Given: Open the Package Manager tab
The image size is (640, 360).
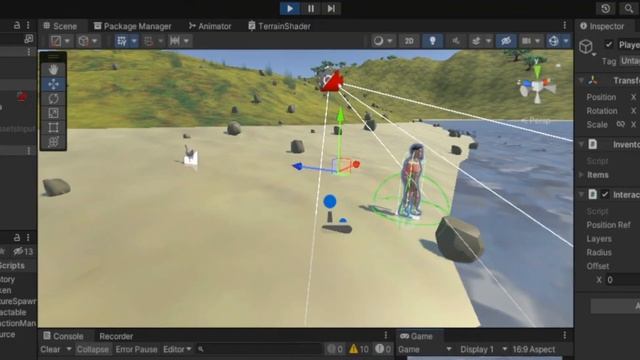Looking at the screenshot, I should click(132, 26).
